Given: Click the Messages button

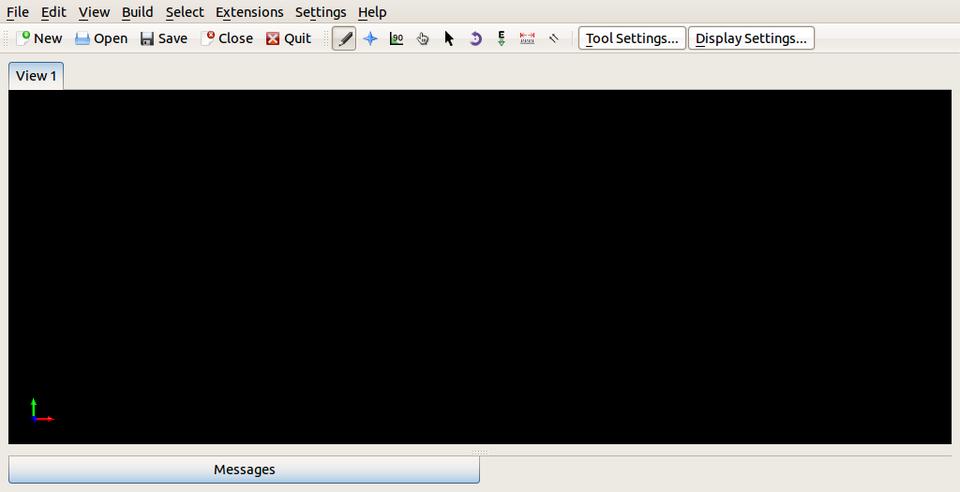Looking at the screenshot, I should click(244, 469).
